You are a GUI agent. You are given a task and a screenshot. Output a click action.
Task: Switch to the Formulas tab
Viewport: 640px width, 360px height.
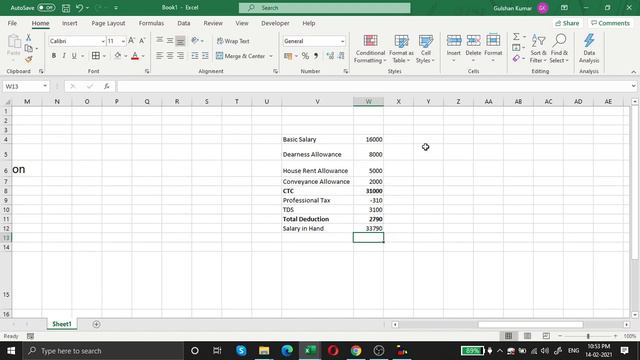coord(151,23)
